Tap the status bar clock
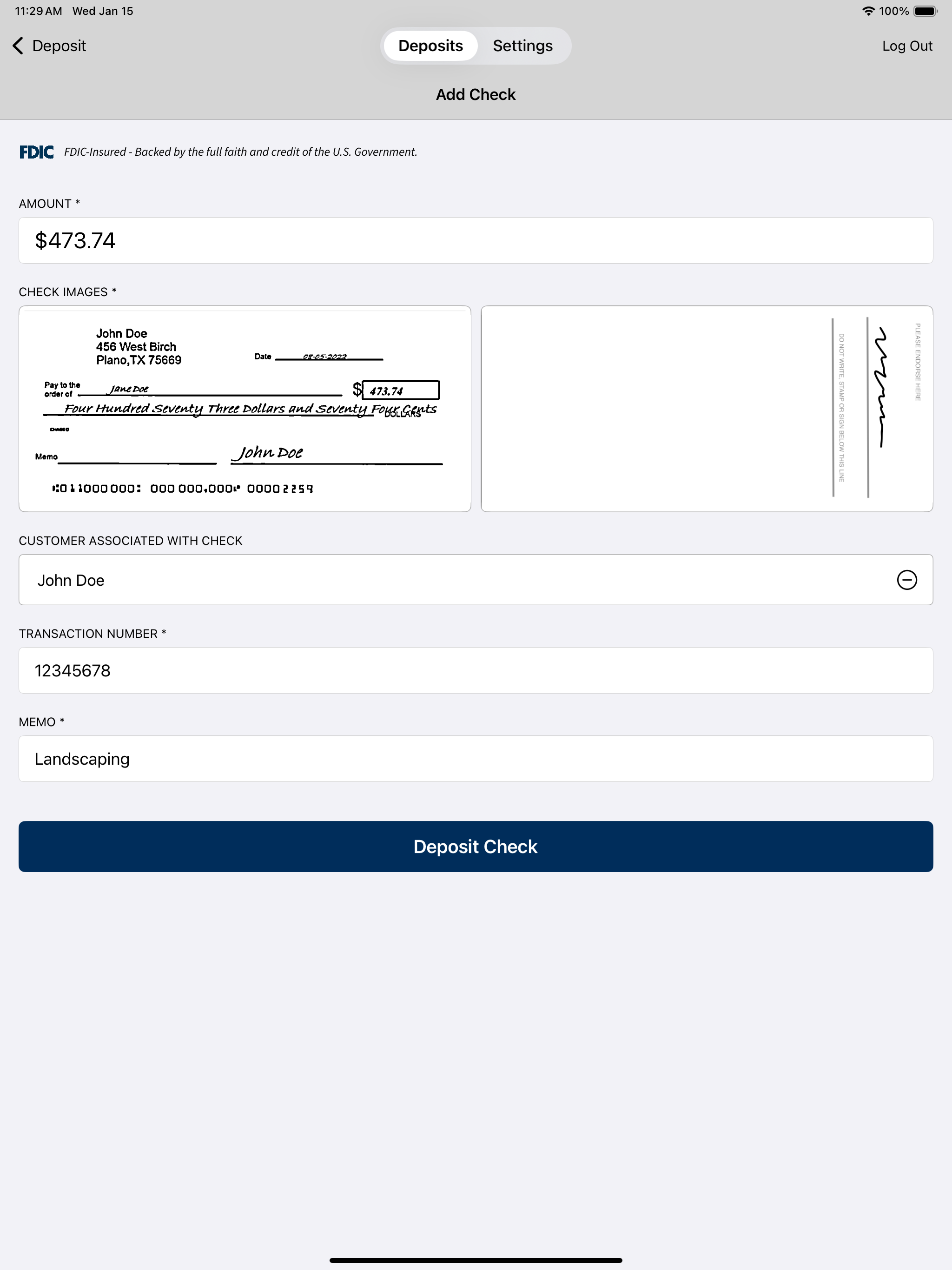Image resolution: width=952 pixels, height=1270 pixels. point(38,11)
